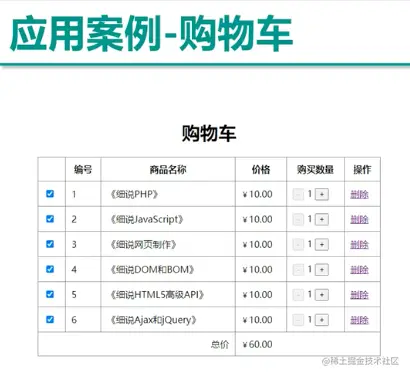The height and width of the screenshot is (377, 410).
Task: Click the ¥10.00 price of 《细说PHP》
Action: [258, 194]
